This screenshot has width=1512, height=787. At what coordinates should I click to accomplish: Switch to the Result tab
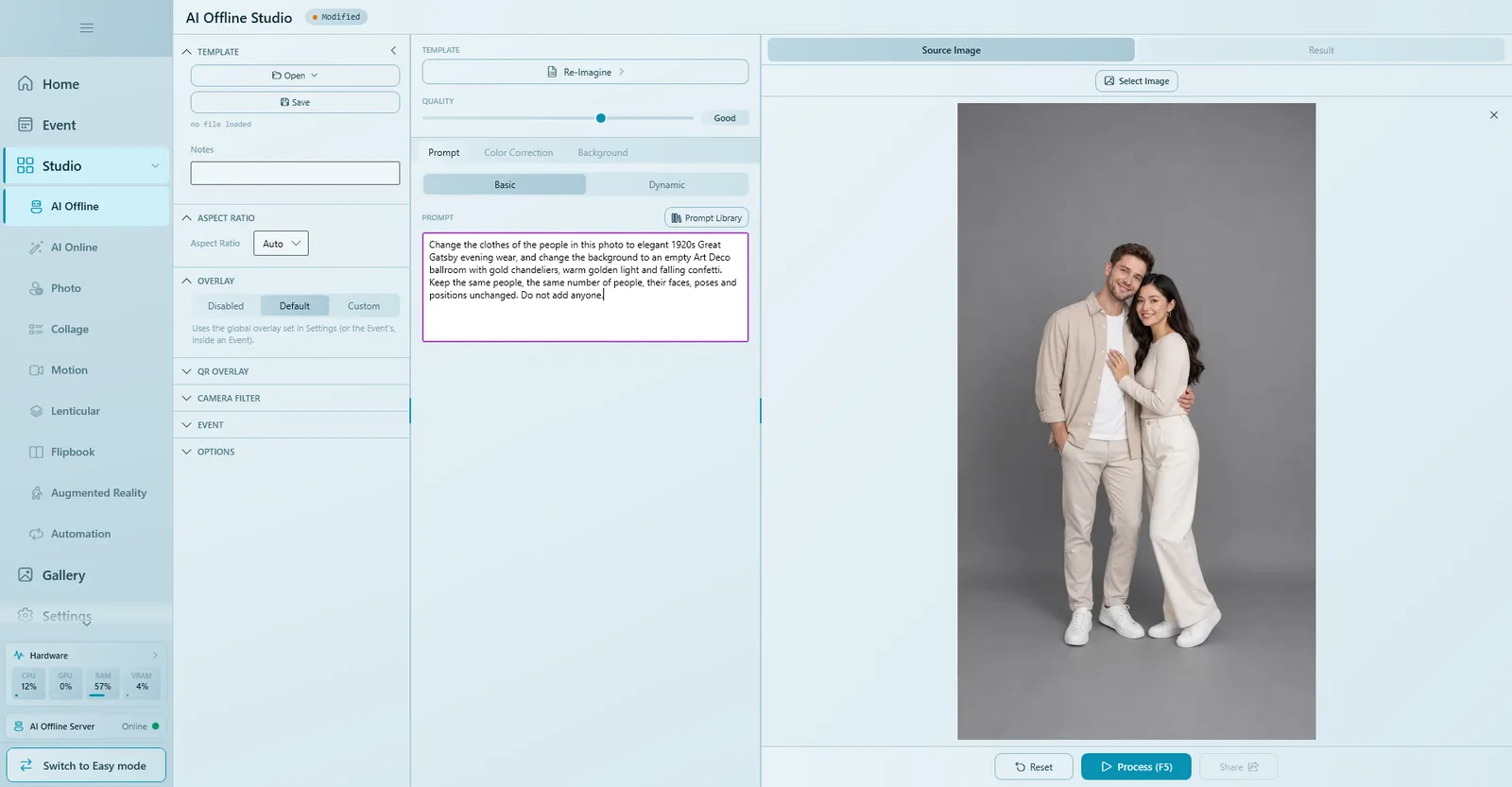coord(1320,50)
